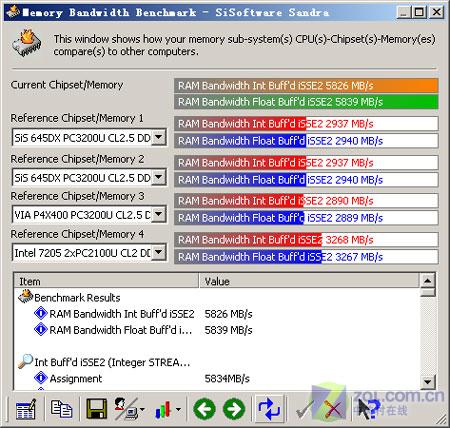Viewport: 450px width, 428px height.
Task: Click the checkmark OK icon
Action: tap(304, 409)
